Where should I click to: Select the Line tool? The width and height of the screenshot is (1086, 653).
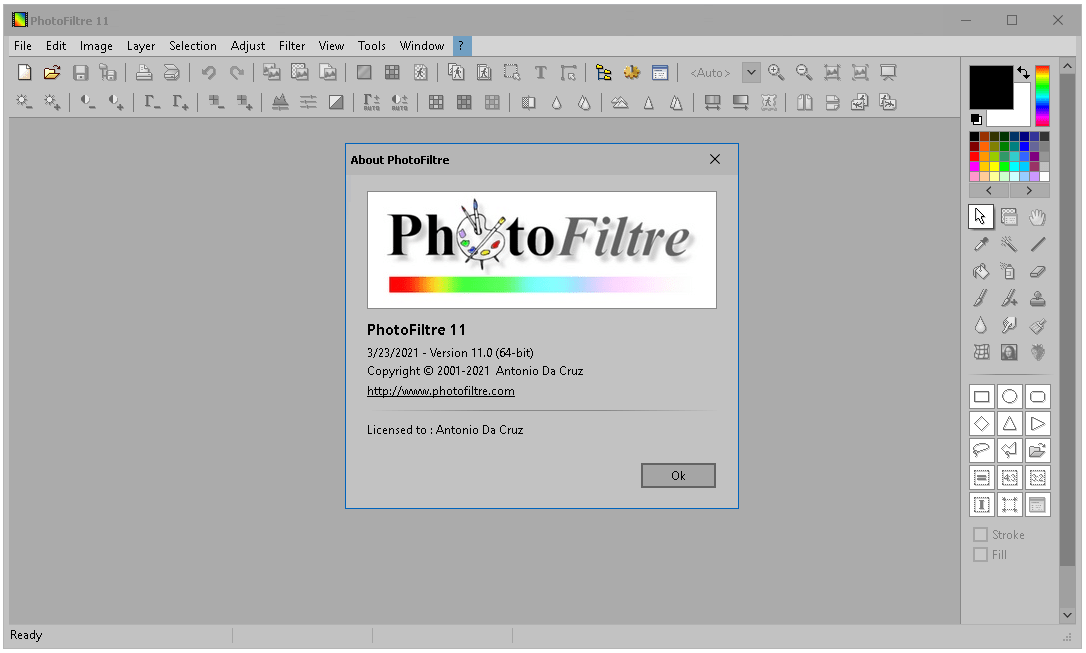pyautogui.click(x=1037, y=244)
